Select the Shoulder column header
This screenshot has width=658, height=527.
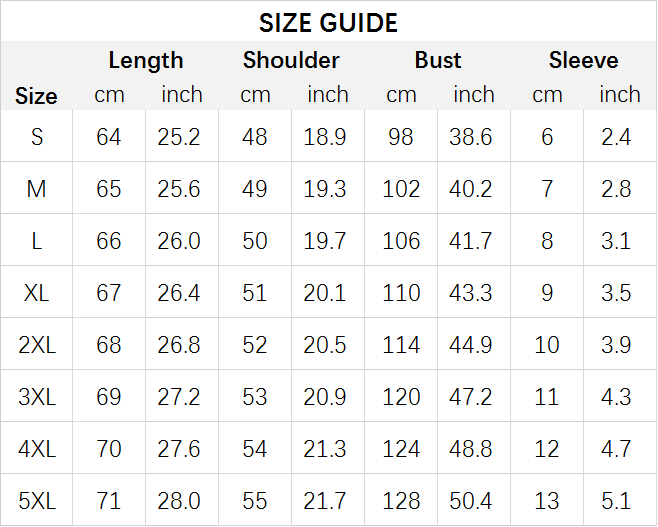click(x=291, y=60)
